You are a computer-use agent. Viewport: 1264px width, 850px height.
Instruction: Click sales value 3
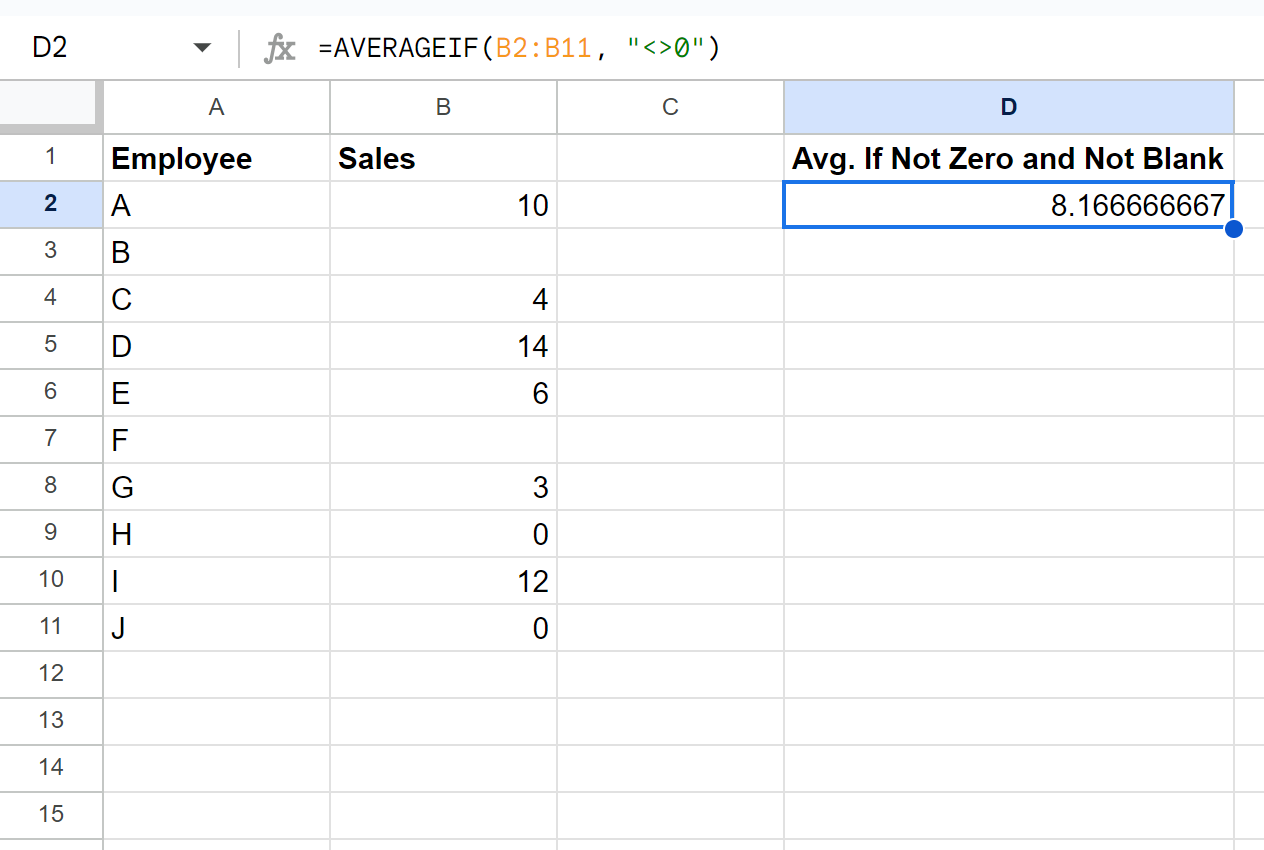(x=443, y=487)
